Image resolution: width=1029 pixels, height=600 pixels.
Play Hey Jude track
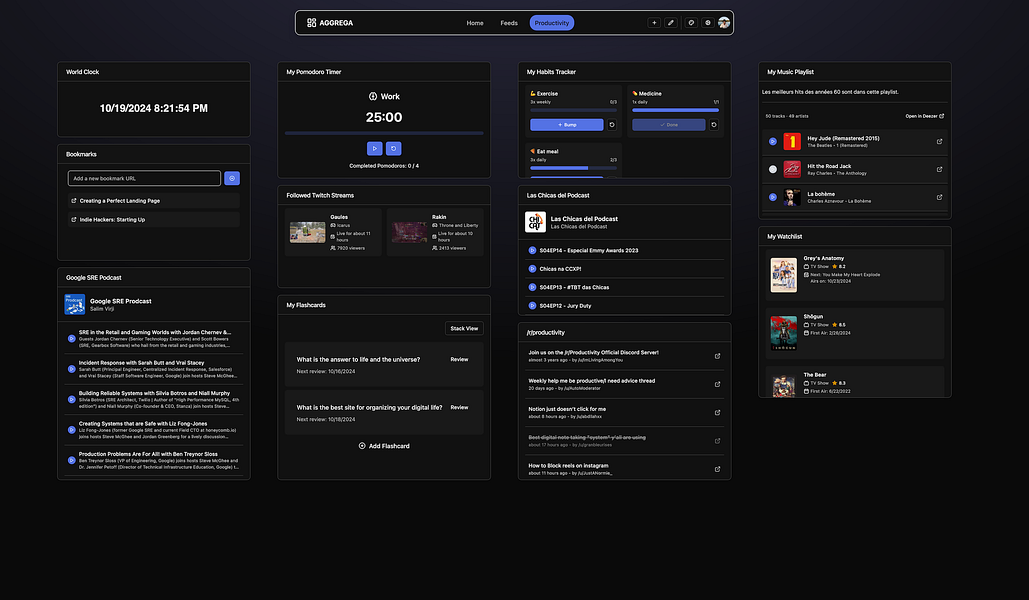[772, 141]
